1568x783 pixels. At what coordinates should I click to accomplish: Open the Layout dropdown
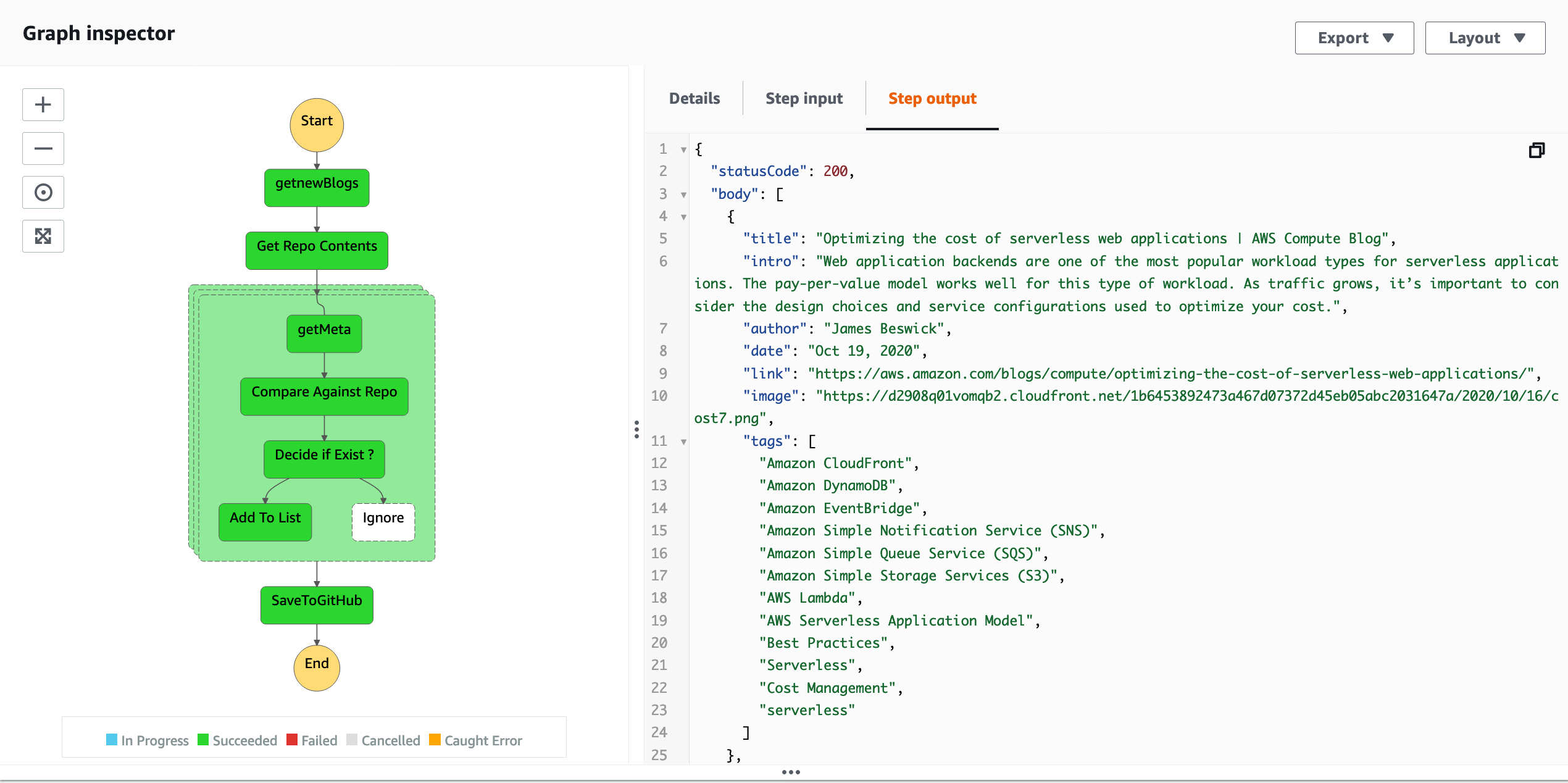click(x=1485, y=38)
